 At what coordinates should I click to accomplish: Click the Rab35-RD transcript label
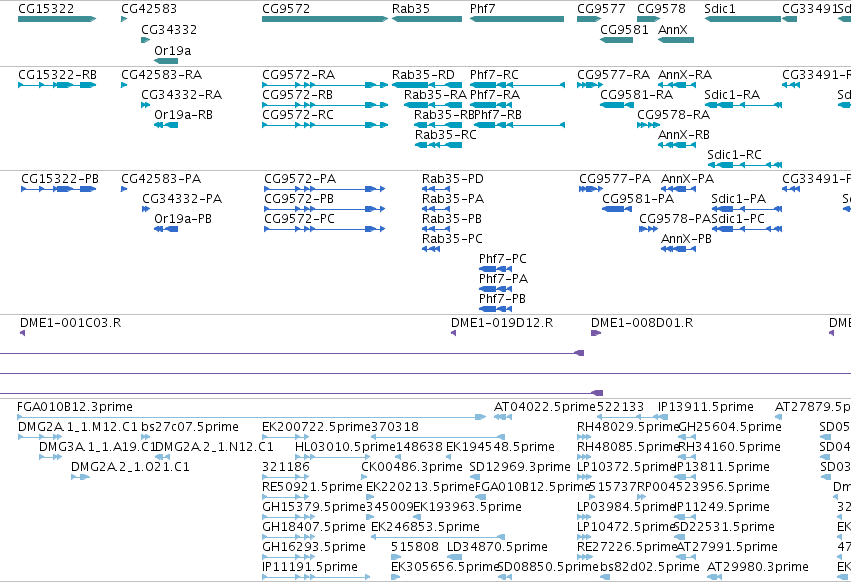point(423,74)
